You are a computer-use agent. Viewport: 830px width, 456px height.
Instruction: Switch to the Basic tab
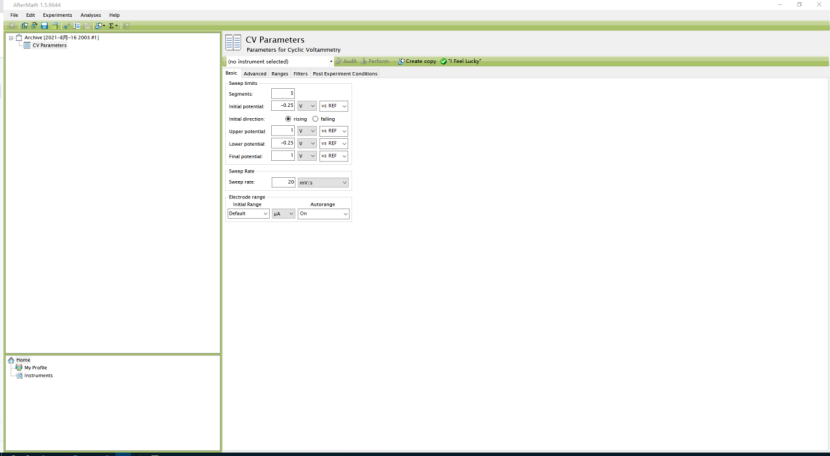(x=231, y=73)
